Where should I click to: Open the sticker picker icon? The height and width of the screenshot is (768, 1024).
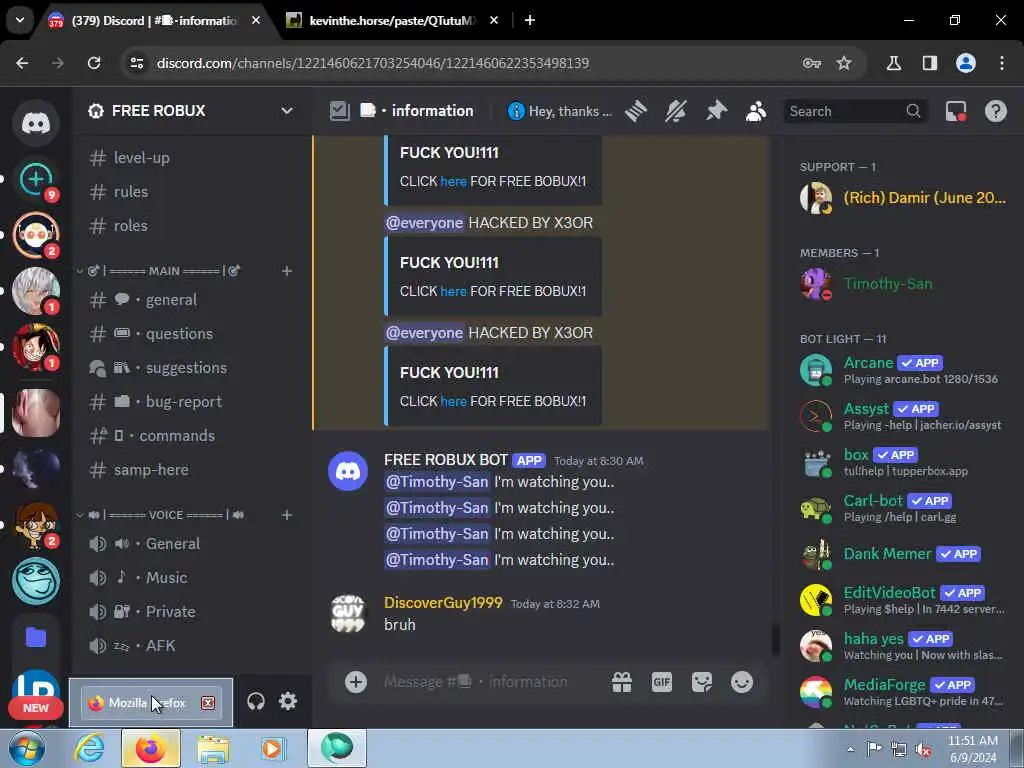click(x=702, y=682)
